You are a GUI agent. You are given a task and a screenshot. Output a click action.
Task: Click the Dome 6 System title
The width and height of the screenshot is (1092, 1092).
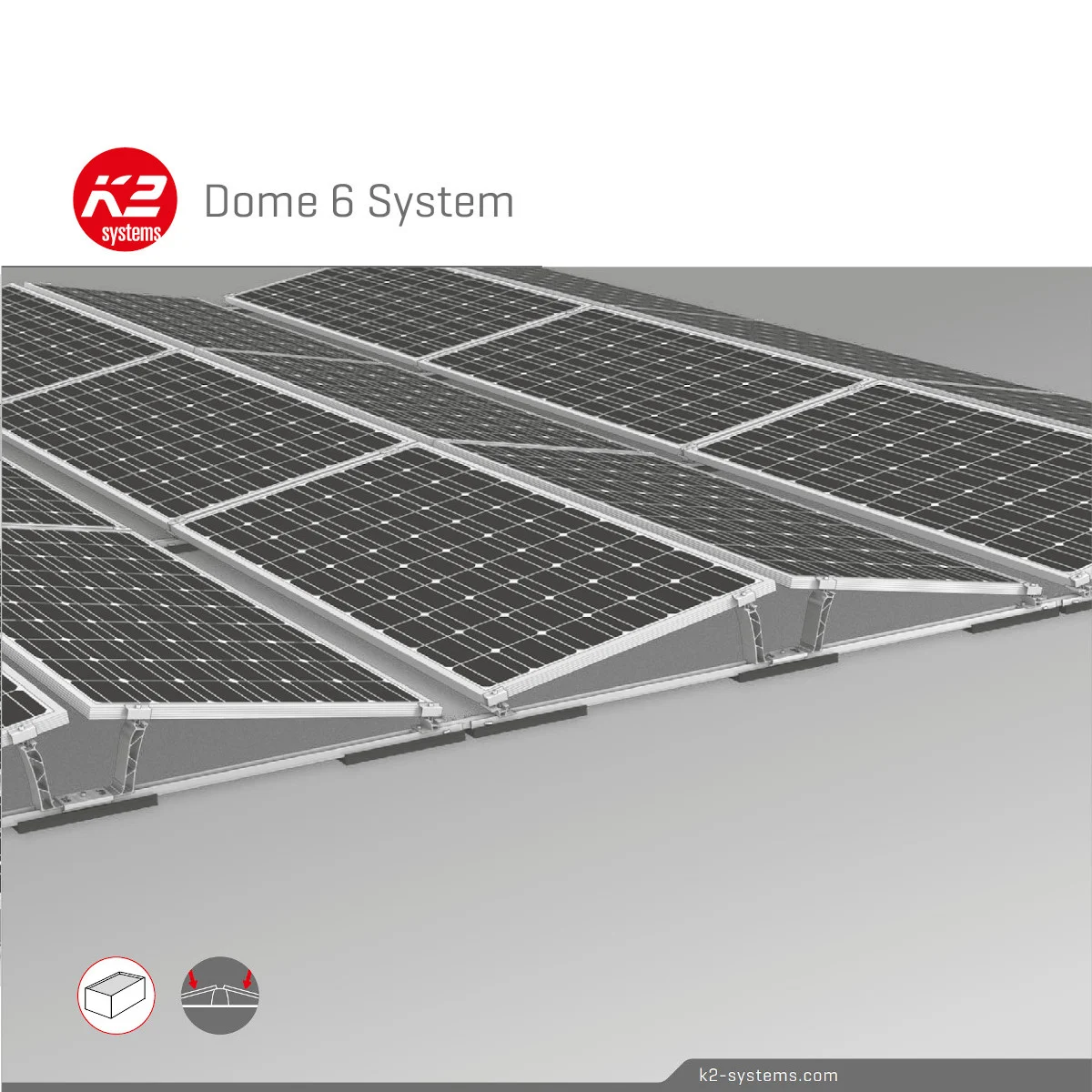(359, 201)
